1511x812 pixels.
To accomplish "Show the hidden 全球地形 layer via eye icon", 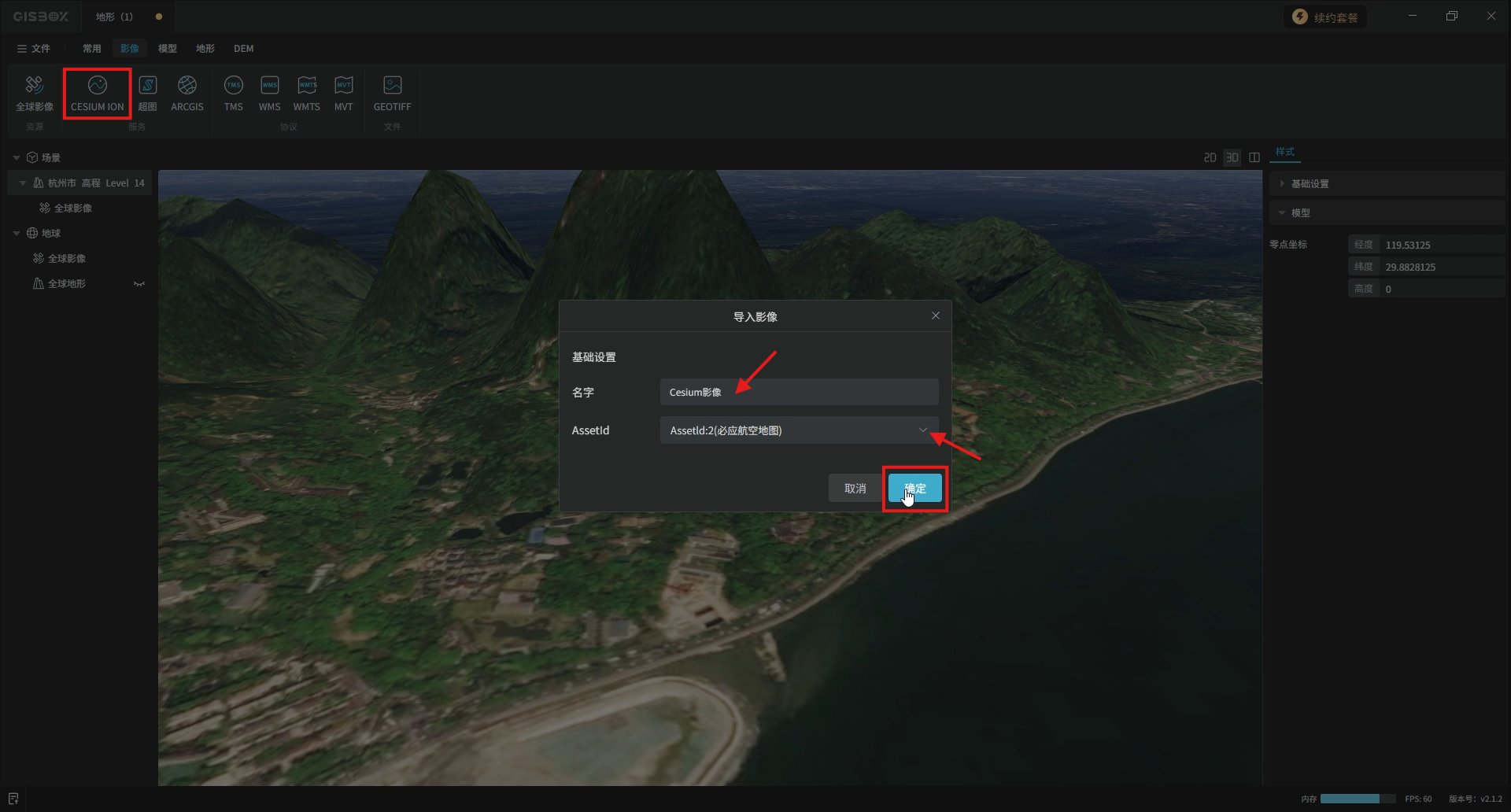I will [139, 284].
